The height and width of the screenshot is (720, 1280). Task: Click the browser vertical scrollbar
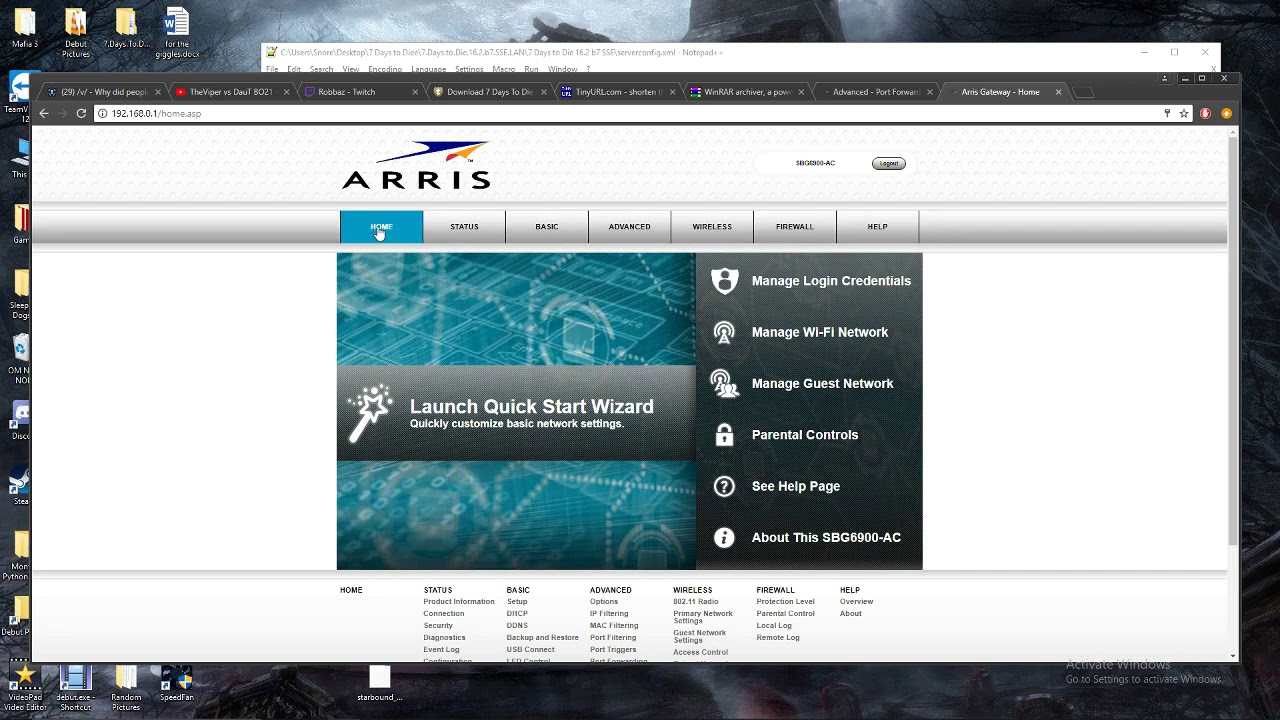1232,340
